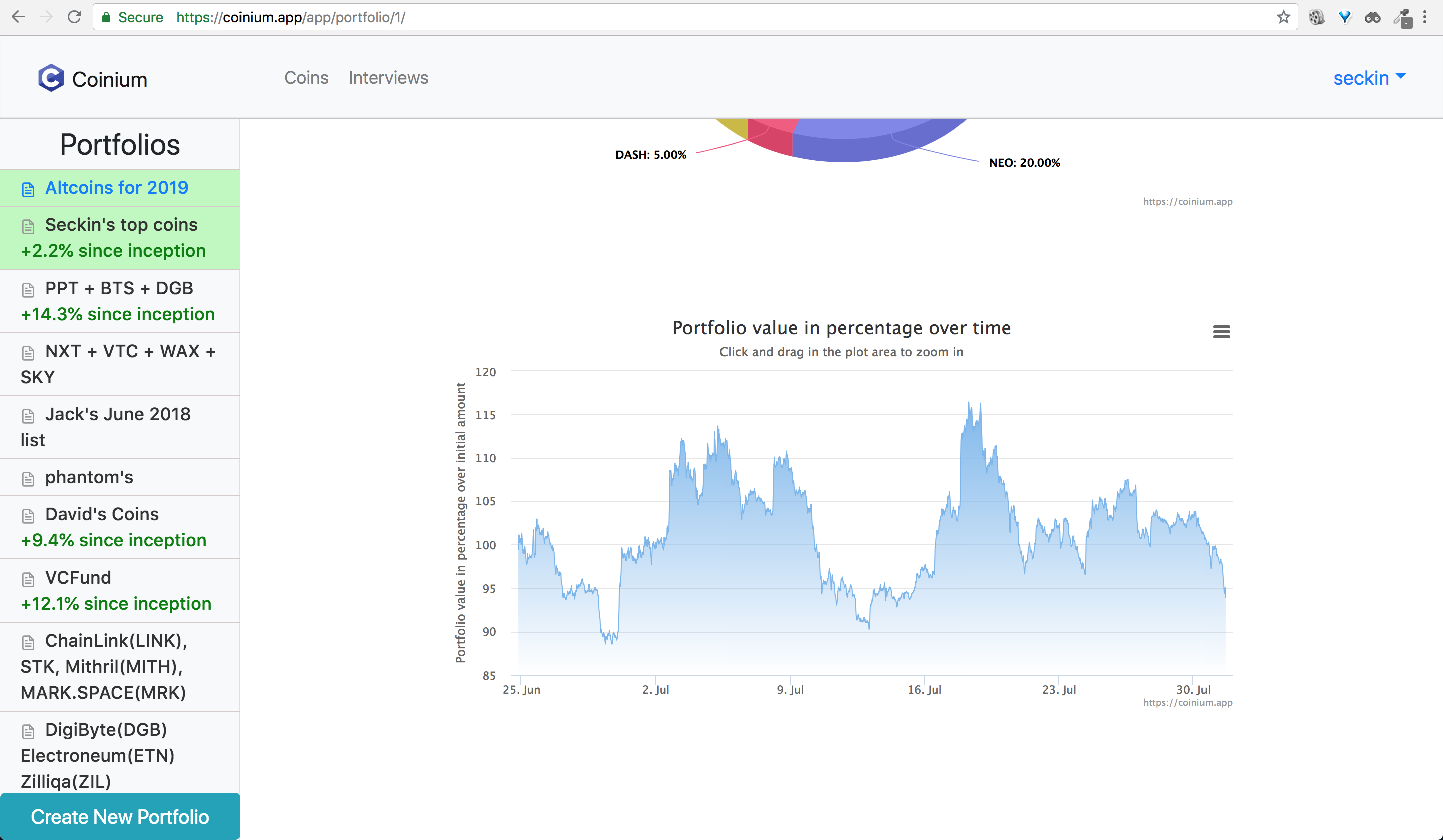The height and width of the screenshot is (840, 1443).
Task: Click the browser address bar URL
Action: coord(291,17)
